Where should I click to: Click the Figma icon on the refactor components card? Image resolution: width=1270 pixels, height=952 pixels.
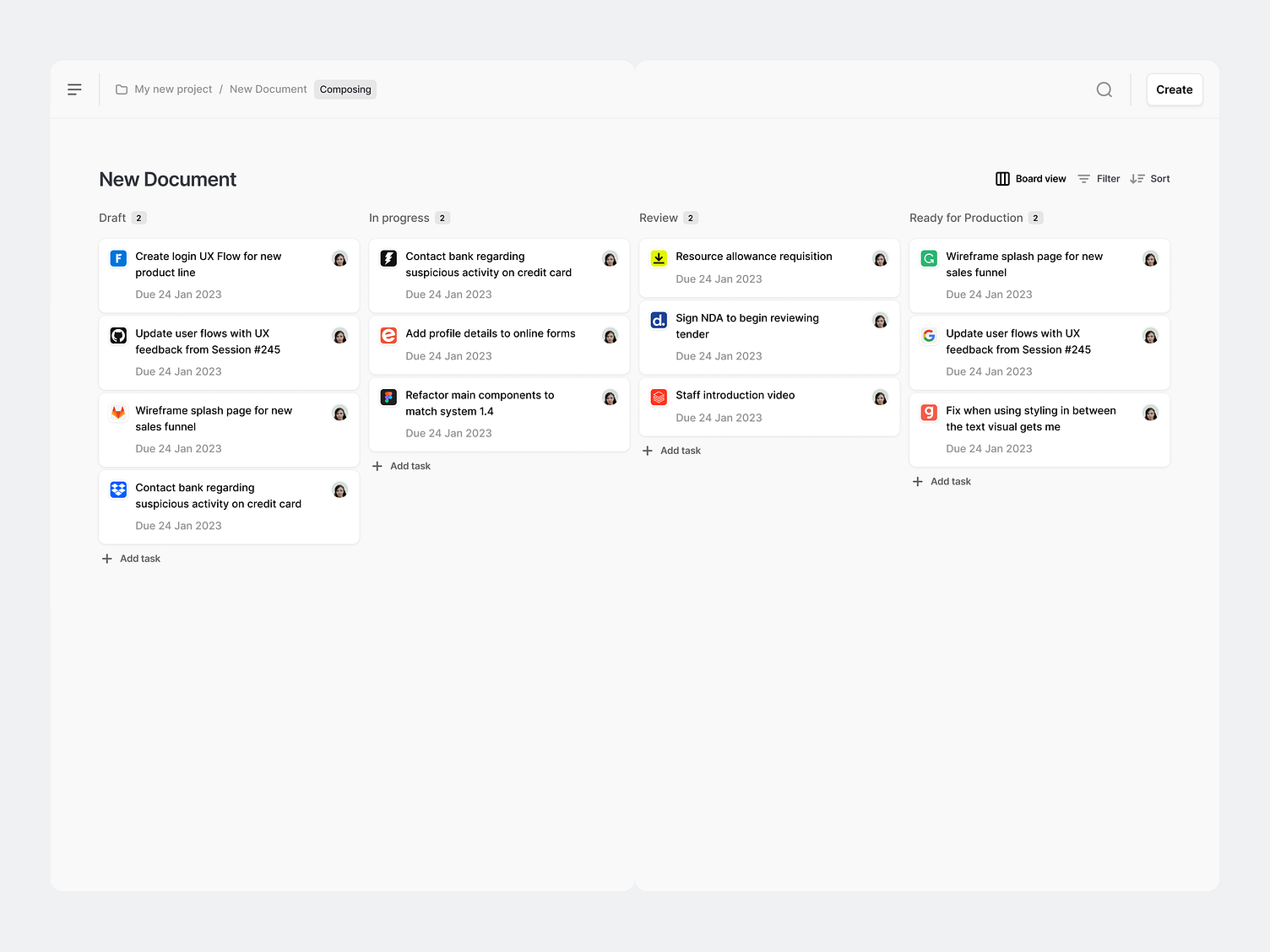click(x=388, y=397)
